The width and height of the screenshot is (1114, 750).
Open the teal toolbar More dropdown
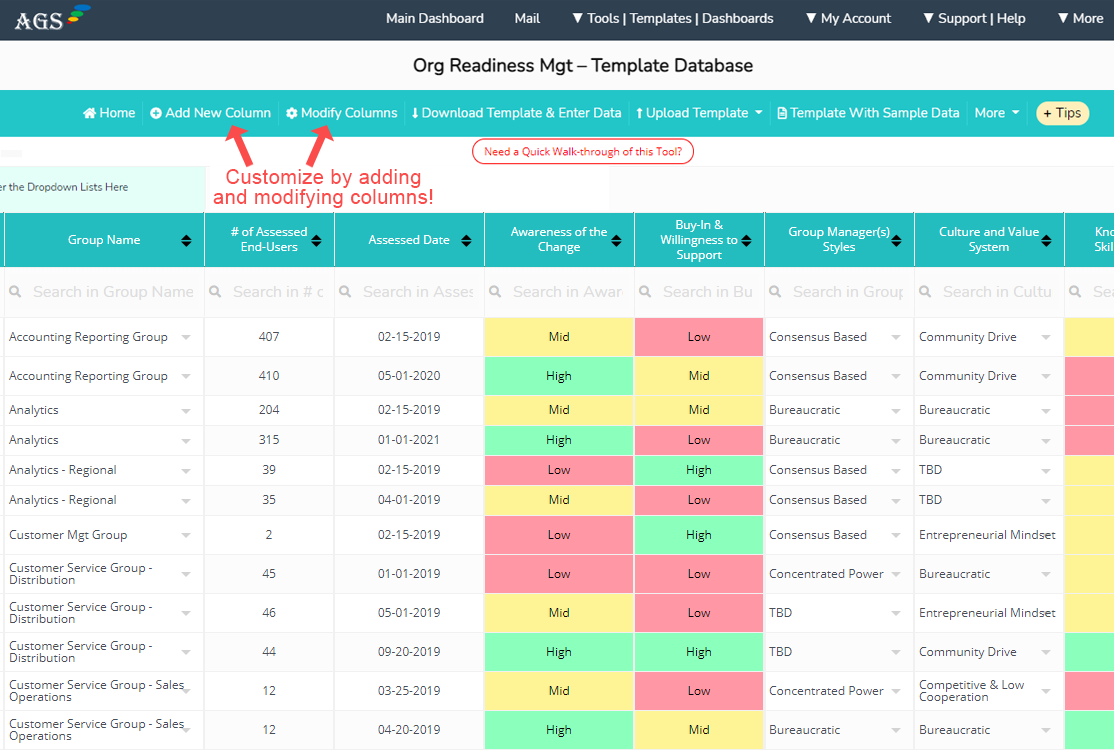click(997, 113)
